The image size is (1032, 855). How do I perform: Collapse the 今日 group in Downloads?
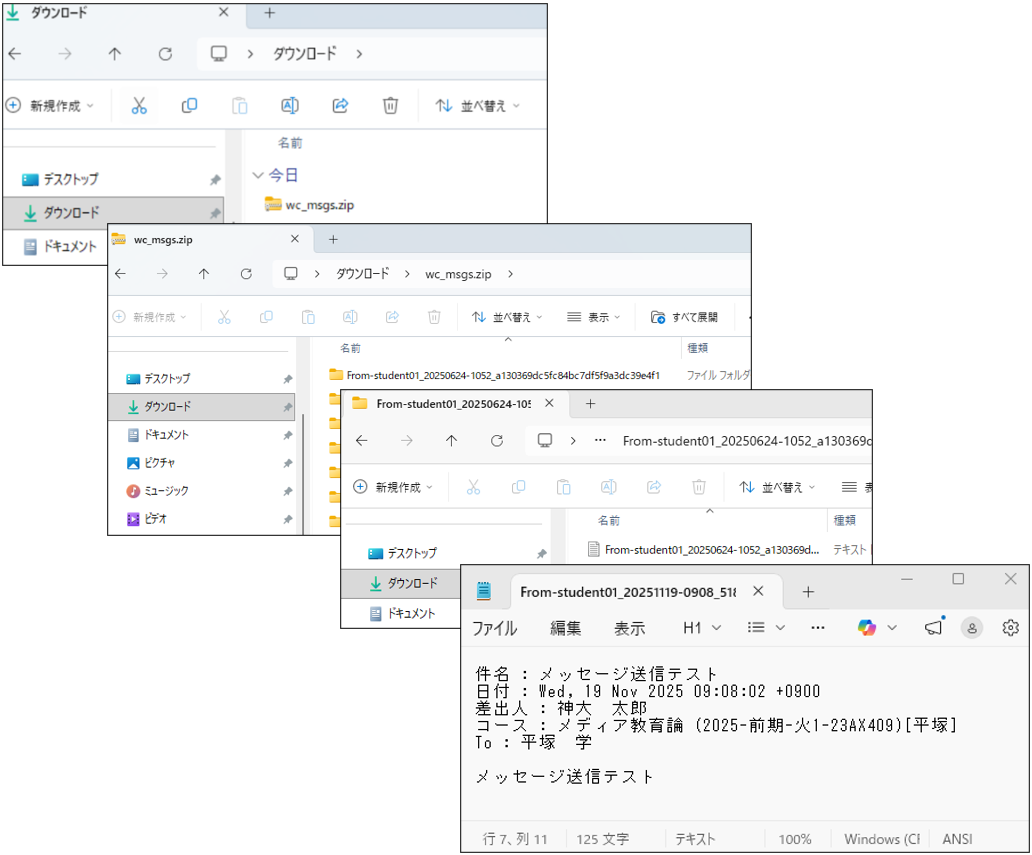tap(259, 175)
